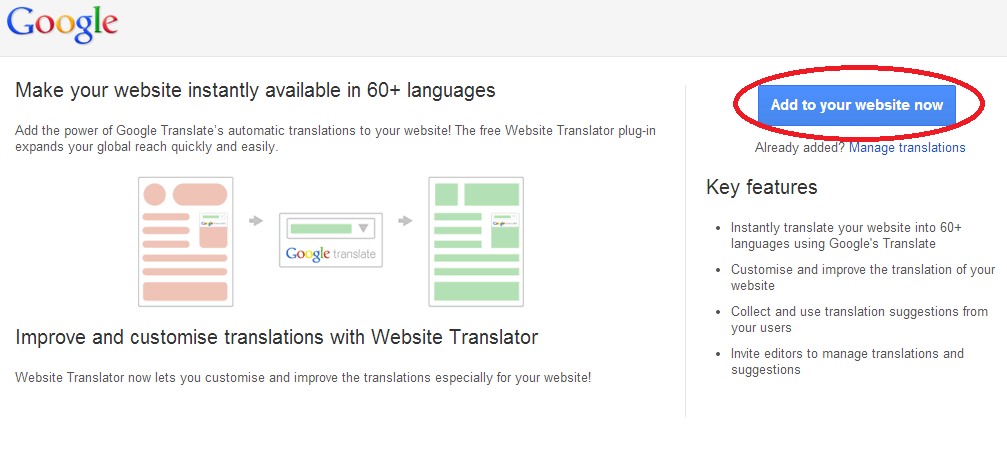Click the Google logo

coord(62,24)
